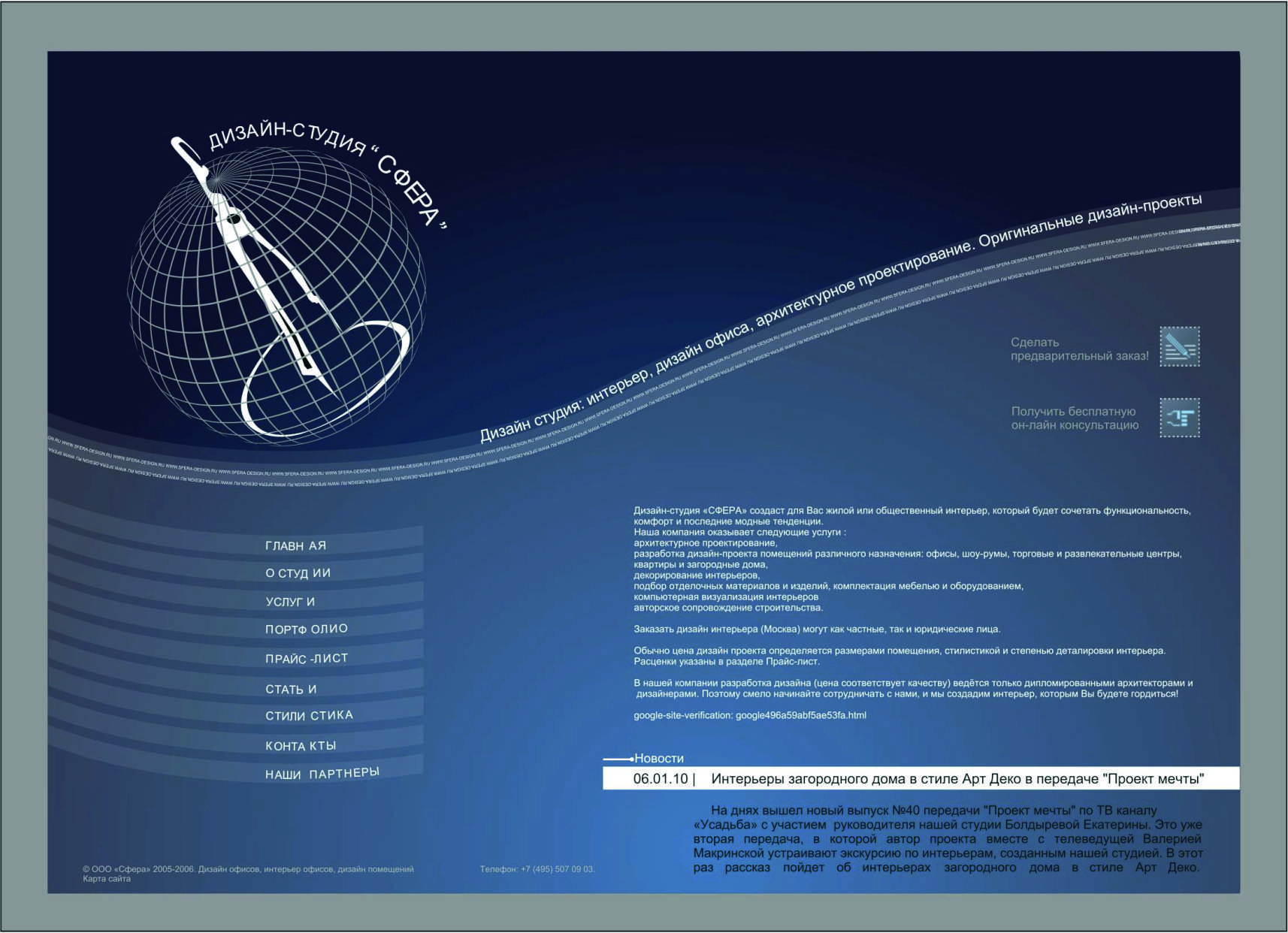Click the line 'Заказать дизайн интерьера (Москва)'
1288x933 pixels.
[817, 629]
